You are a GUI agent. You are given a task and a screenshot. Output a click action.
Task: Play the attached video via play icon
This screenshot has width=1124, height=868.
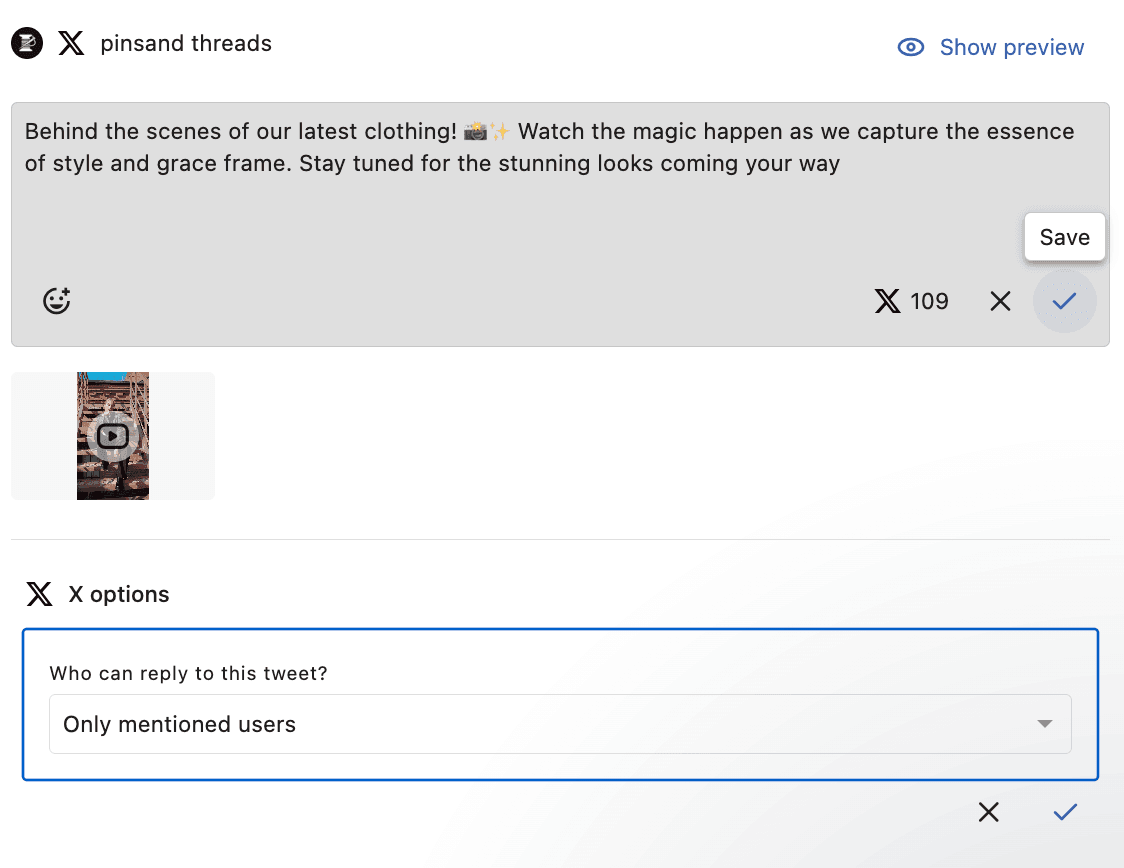click(x=113, y=436)
